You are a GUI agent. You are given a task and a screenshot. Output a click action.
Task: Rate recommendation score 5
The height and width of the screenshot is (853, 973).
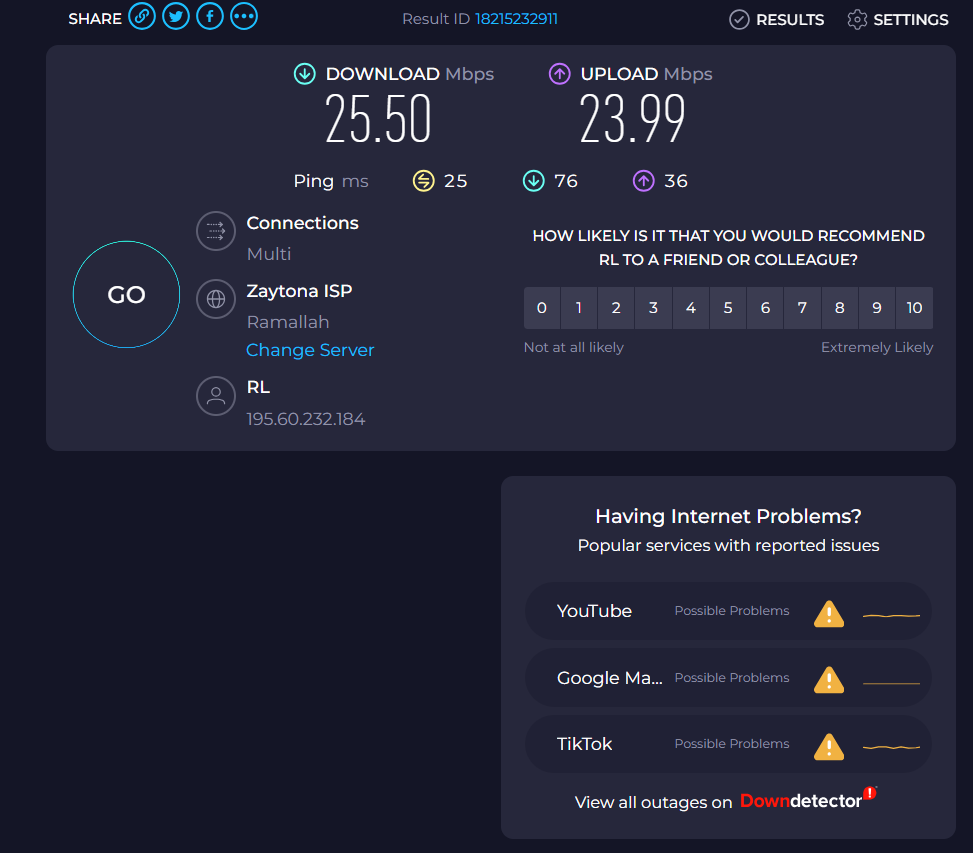coord(728,308)
